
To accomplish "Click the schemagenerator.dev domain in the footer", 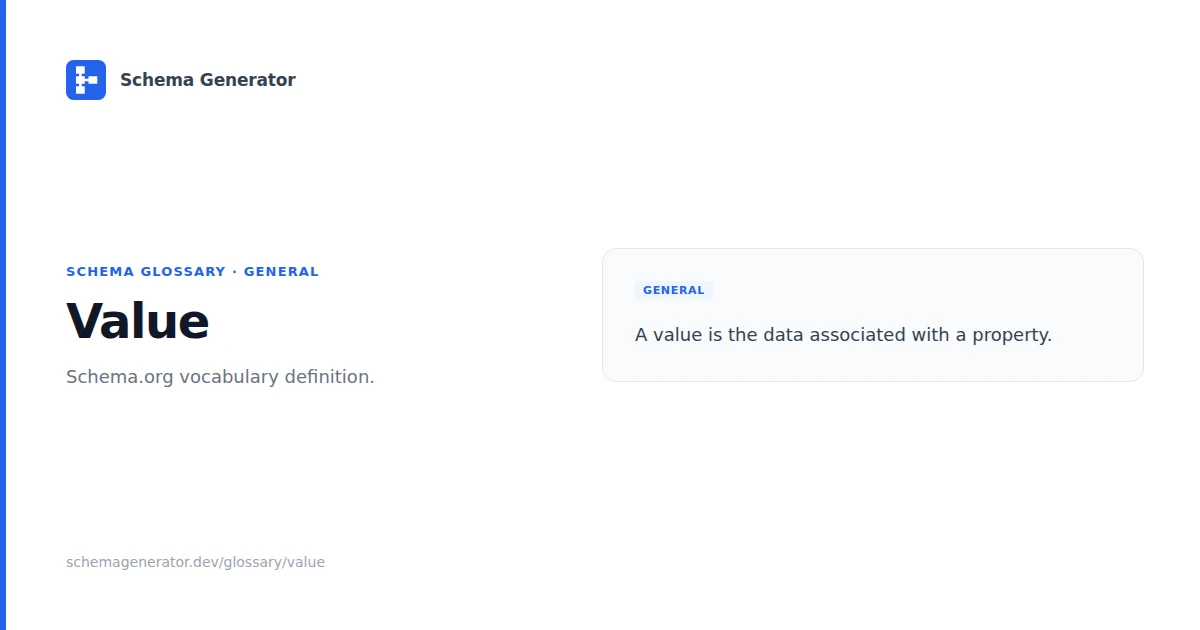I will [x=142, y=562].
